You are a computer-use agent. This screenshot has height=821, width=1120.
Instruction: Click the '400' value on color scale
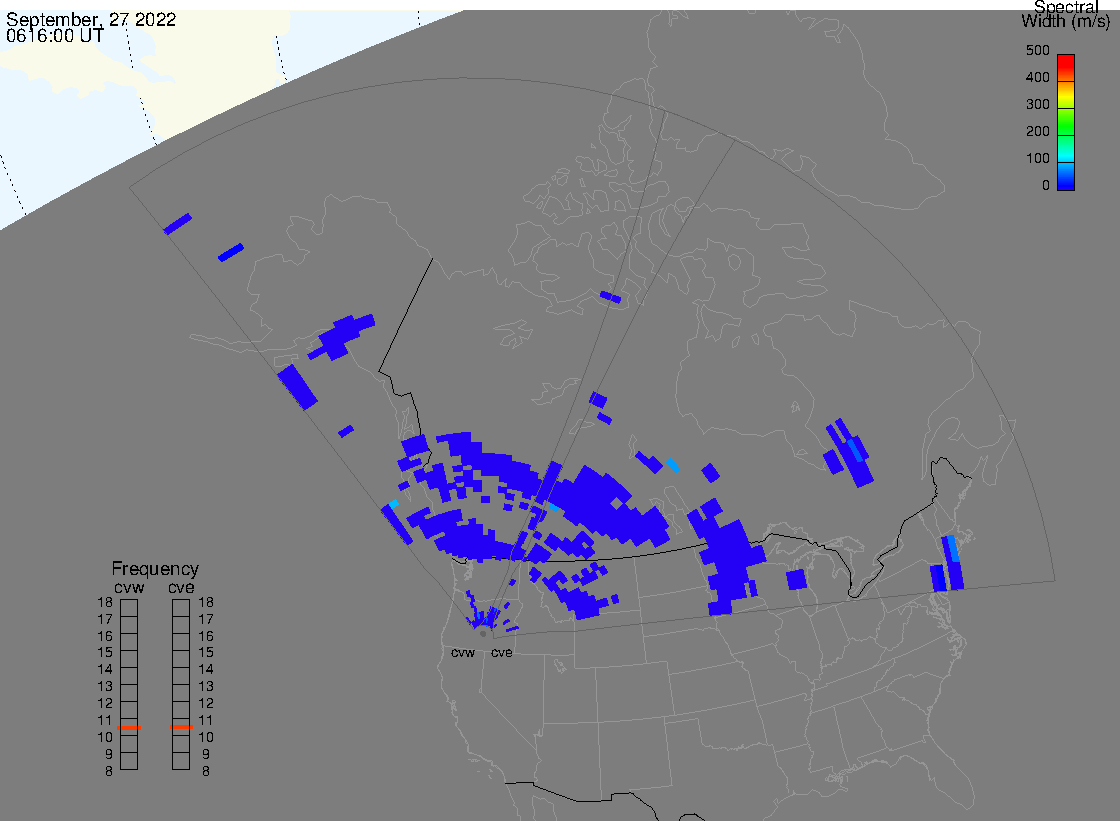click(1037, 77)
